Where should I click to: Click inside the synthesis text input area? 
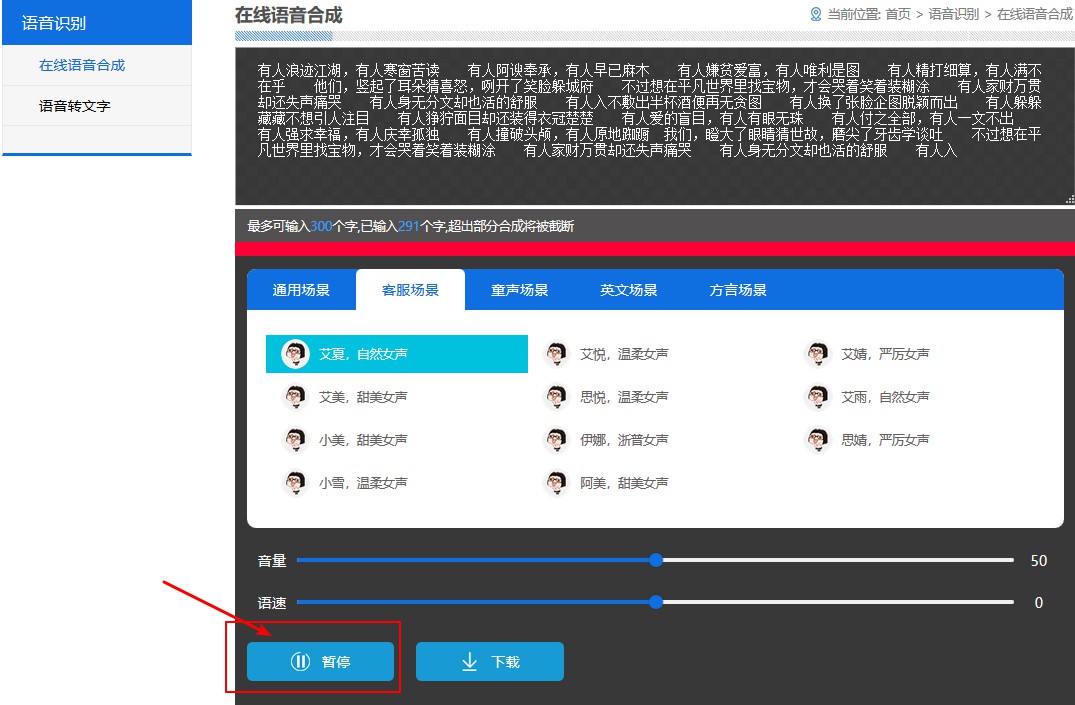[x=655, y=126]
